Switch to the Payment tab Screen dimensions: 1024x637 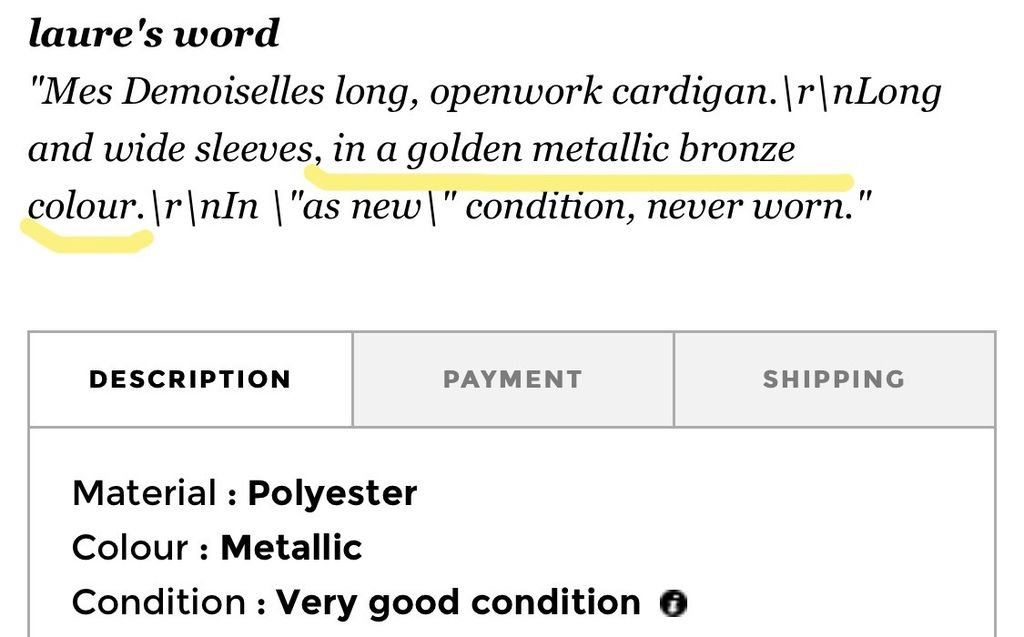point(513,380)
